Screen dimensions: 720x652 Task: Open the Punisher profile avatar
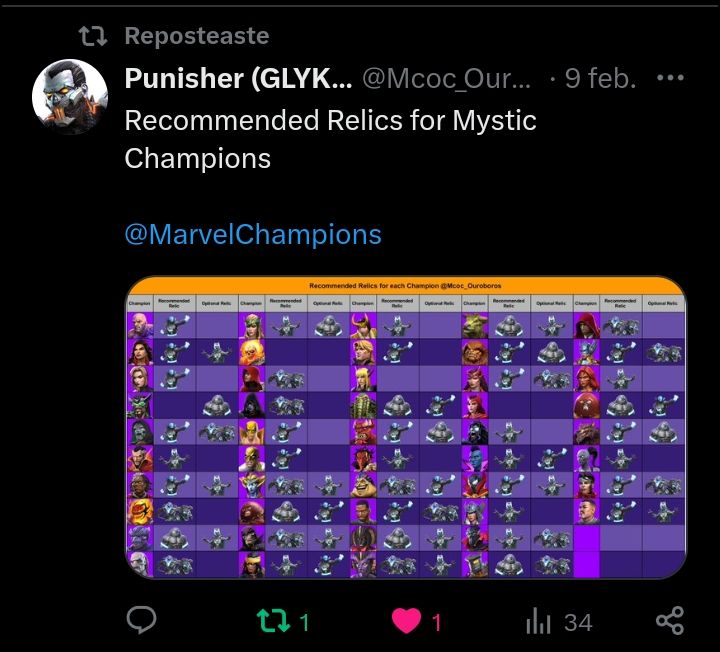70,97
